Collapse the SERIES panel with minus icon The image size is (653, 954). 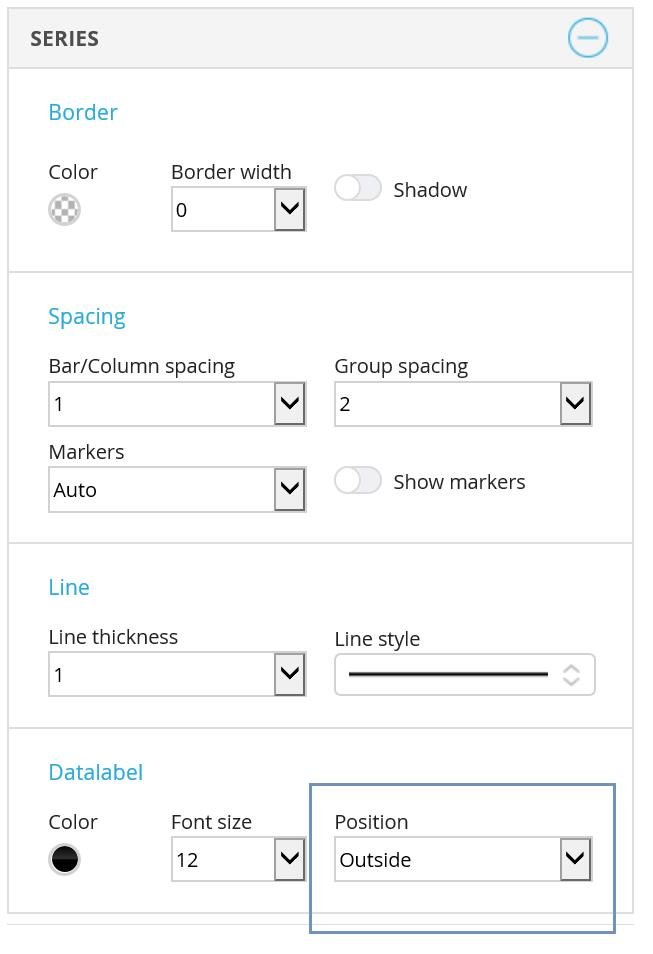[x=587, y=38]
